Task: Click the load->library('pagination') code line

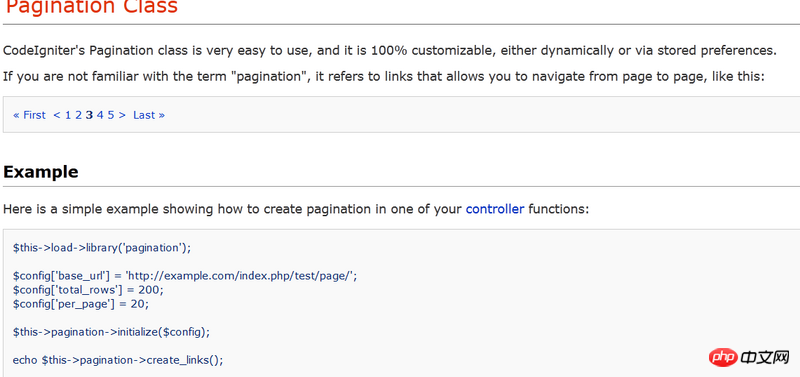Action: (x=102, y=248)
